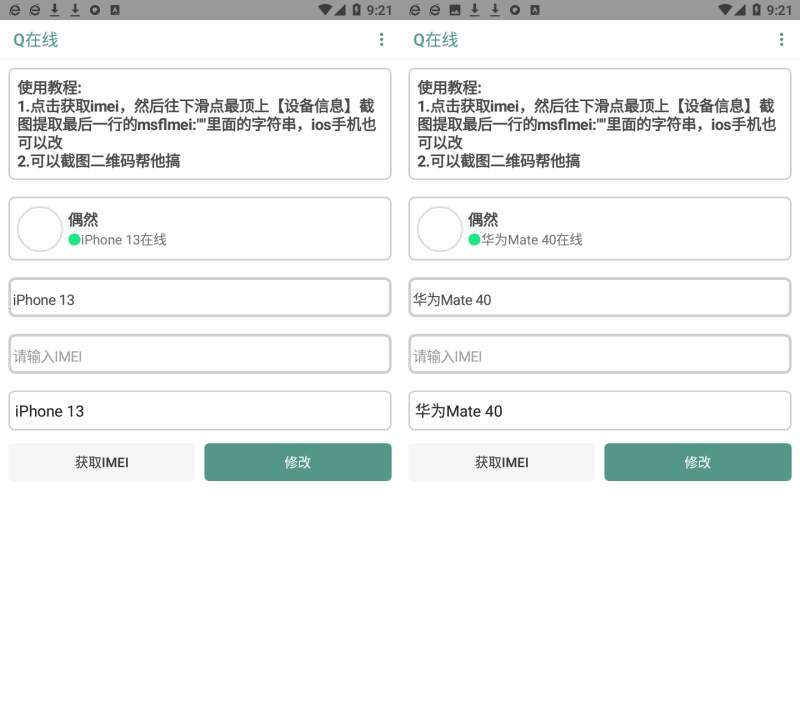Click the iPhone 13在线 status text

pyautogui.click(x=123, y=240)
